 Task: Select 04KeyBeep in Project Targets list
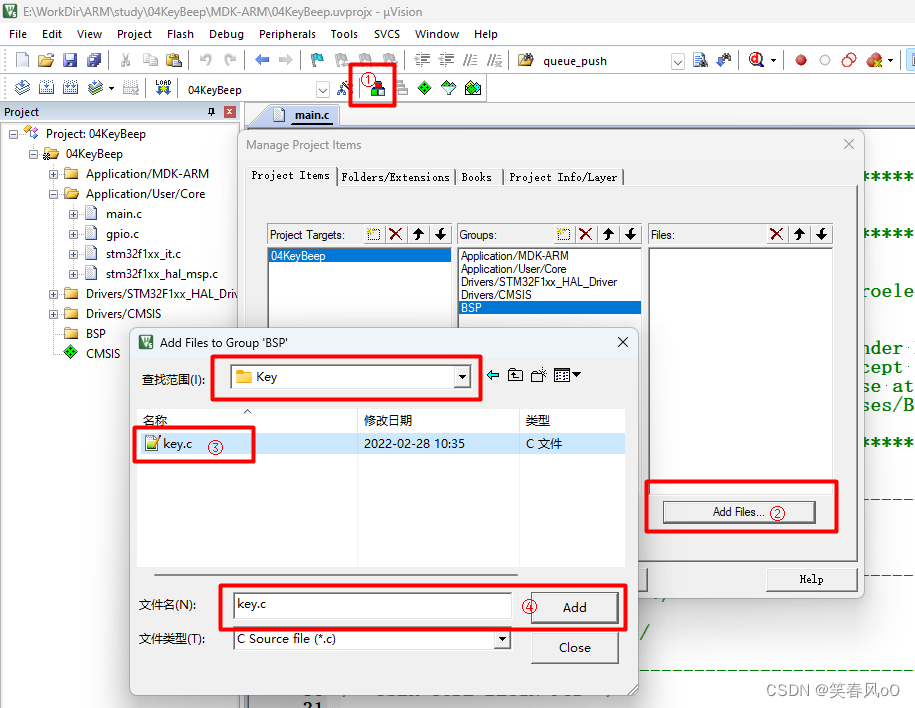[359, 256]
